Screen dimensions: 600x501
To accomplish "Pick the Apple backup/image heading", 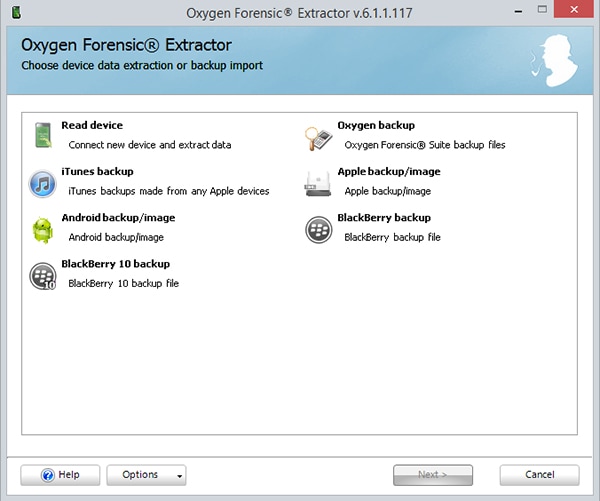I will [388, 172].
